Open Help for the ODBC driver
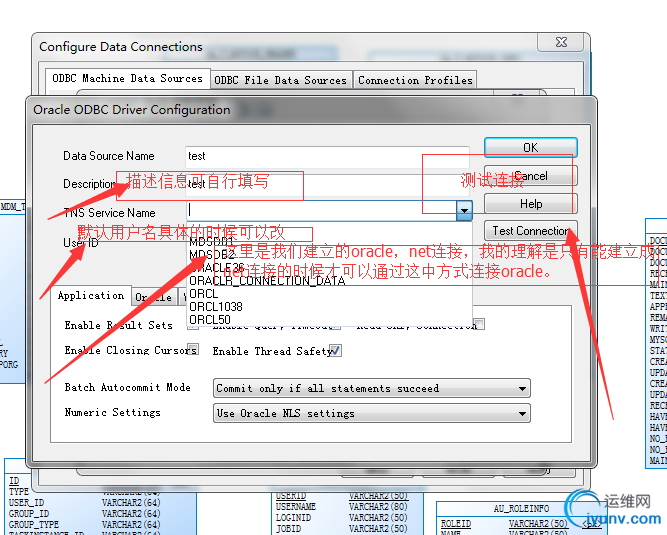 click(x=530, y=204)
